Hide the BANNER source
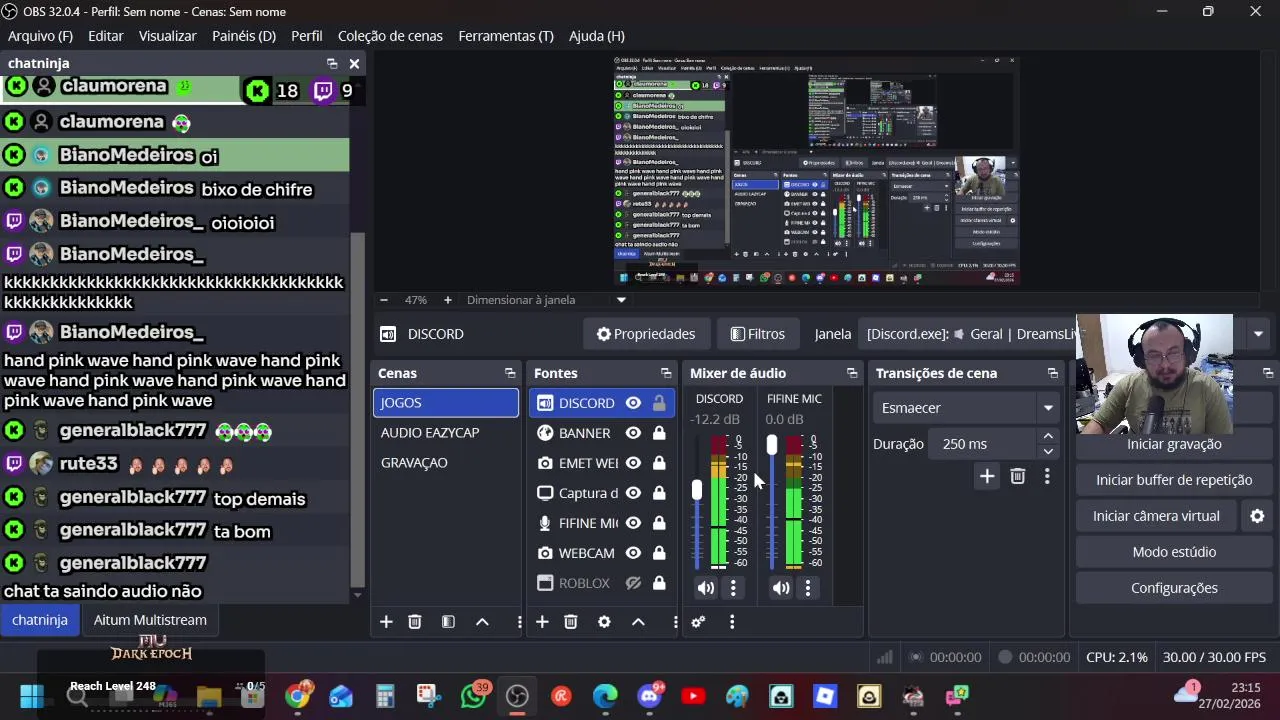The width and height of the screenshot is (1280, 720). coord(633,433)
